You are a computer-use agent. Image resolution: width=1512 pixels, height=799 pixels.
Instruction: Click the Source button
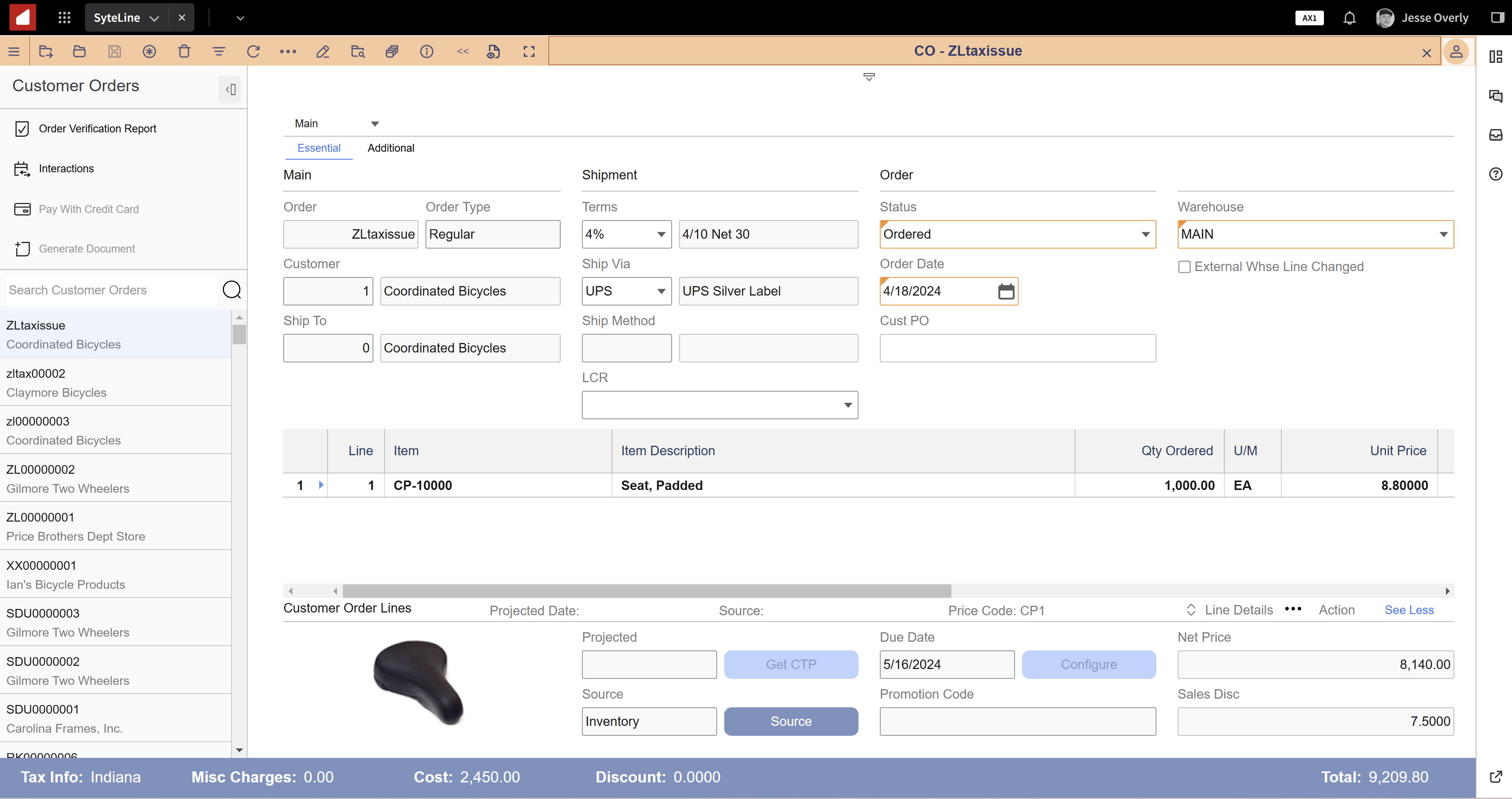click(791, 721)
